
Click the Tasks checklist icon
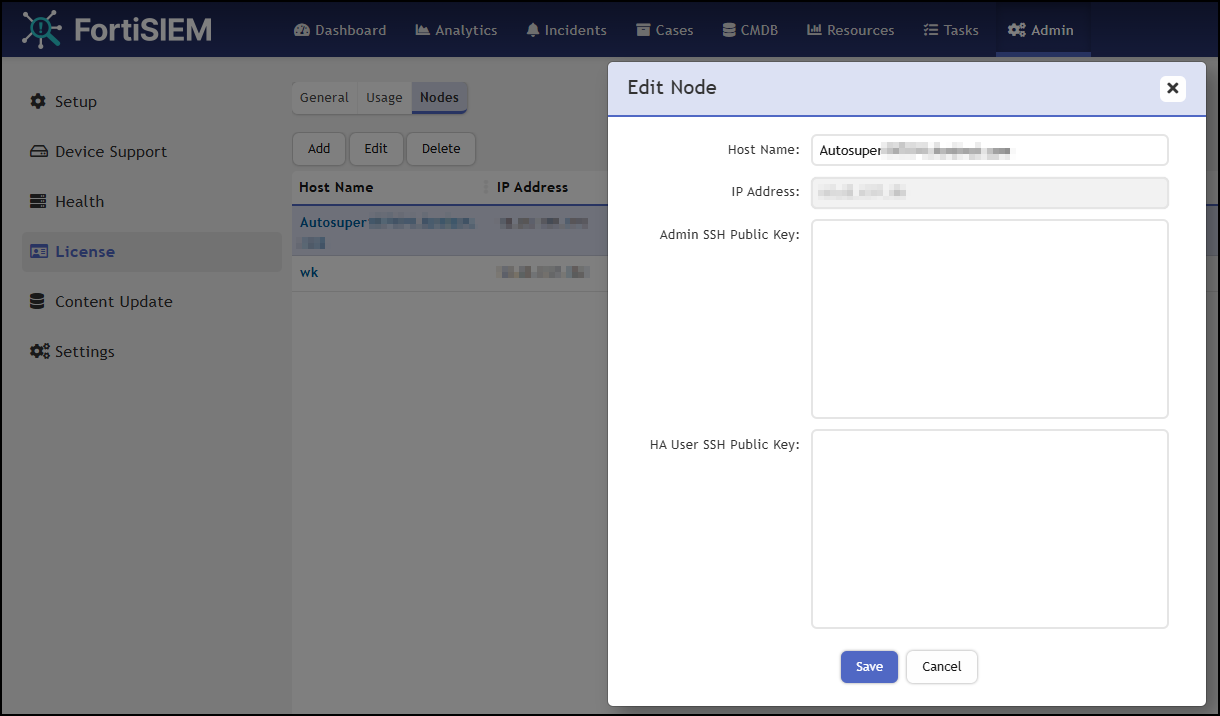point(931,30)
